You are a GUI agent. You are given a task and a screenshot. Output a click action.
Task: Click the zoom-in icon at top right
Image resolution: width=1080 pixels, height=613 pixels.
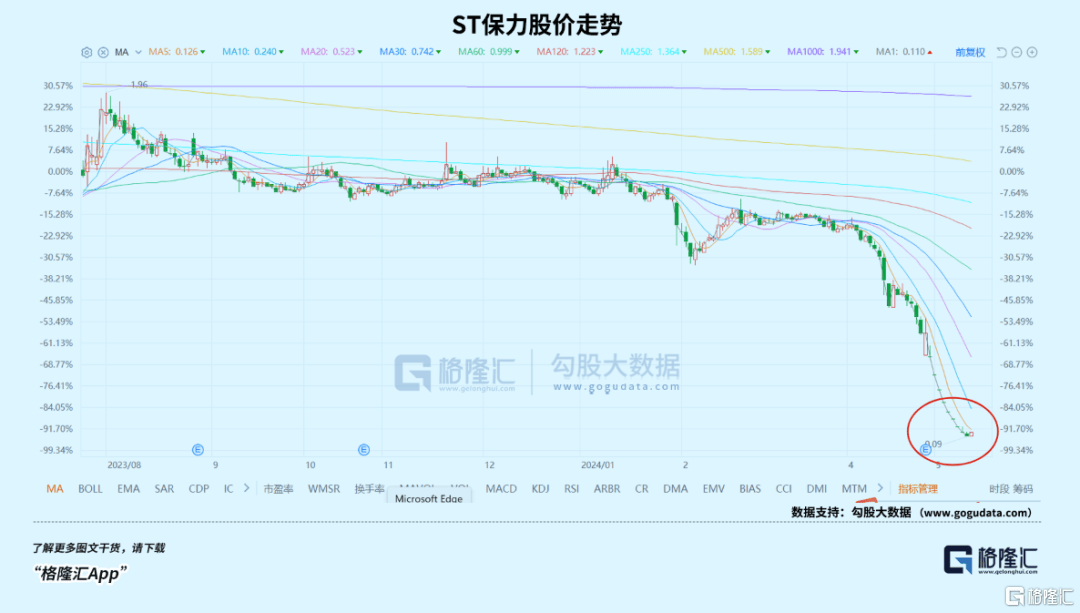coord(1031,52)
